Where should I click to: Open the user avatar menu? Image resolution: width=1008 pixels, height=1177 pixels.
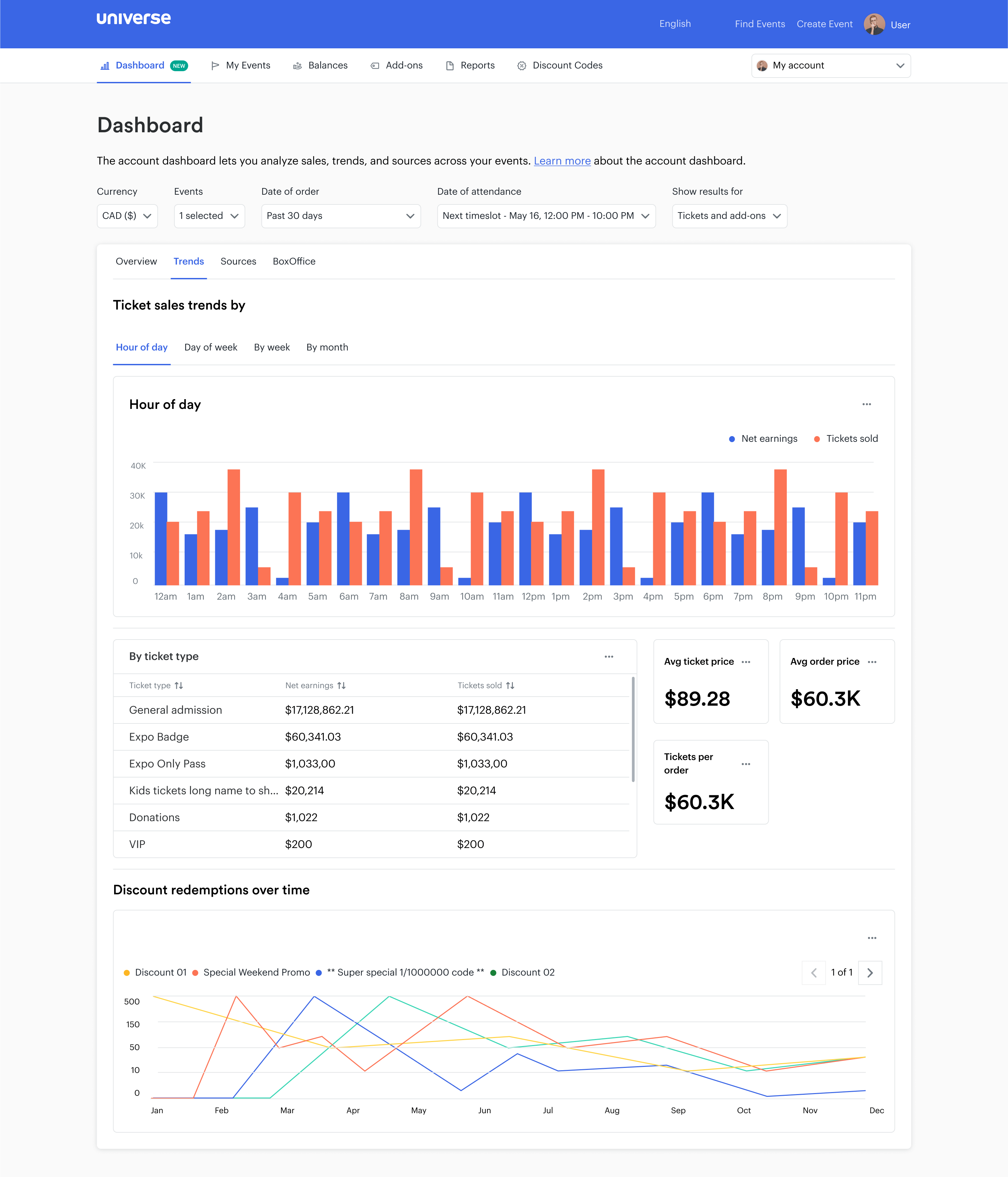(874, 25)
